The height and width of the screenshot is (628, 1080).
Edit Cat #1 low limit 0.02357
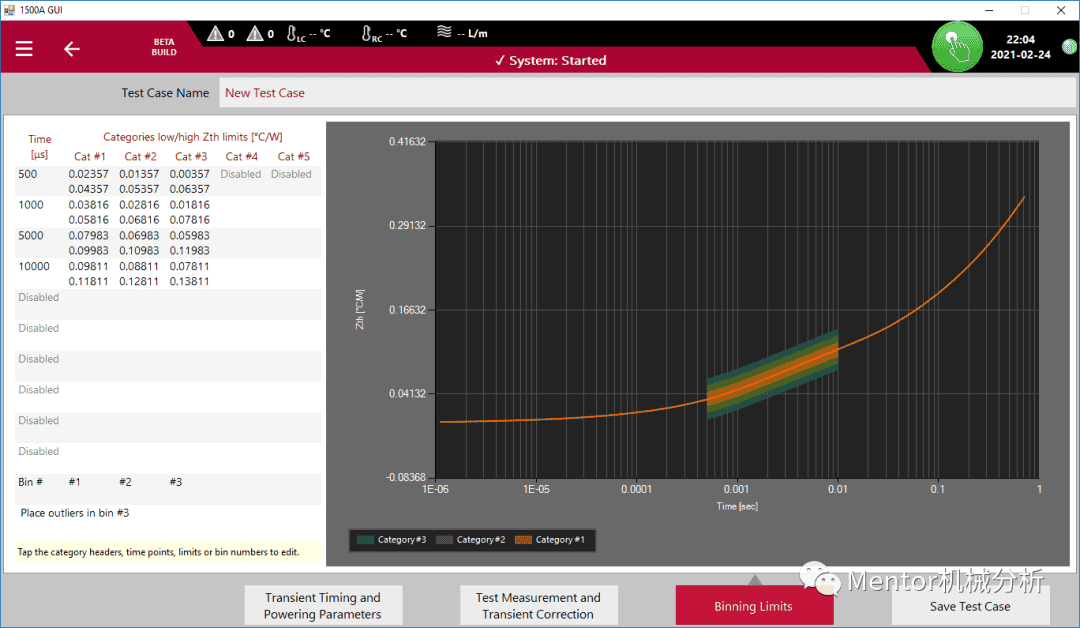click(x=88, y=174)
